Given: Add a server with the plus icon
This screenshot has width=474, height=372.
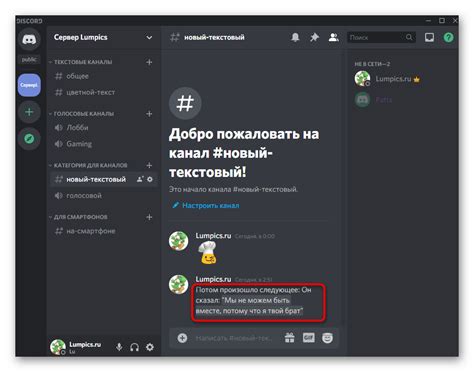Looking at the screenshot, I should pyautogui.click(x=29, y=112).
